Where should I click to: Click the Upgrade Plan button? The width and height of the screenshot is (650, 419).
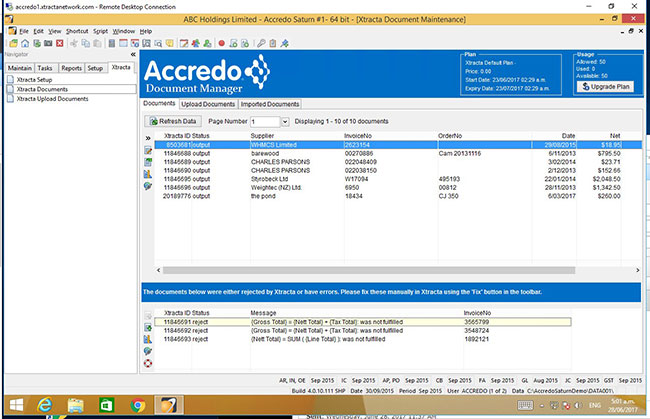605,87
